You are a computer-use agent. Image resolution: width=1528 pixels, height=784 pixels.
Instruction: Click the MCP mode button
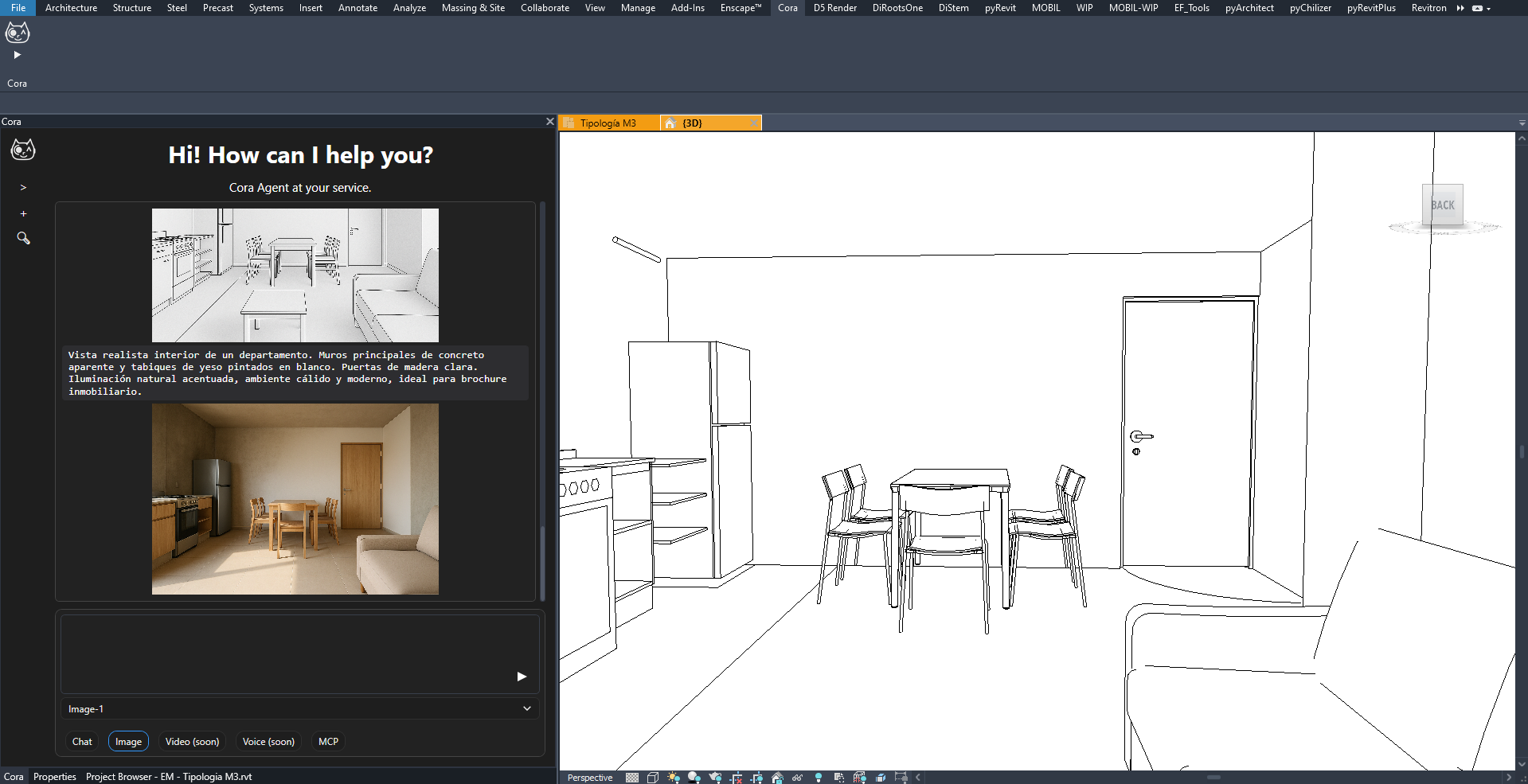(328, 741)
